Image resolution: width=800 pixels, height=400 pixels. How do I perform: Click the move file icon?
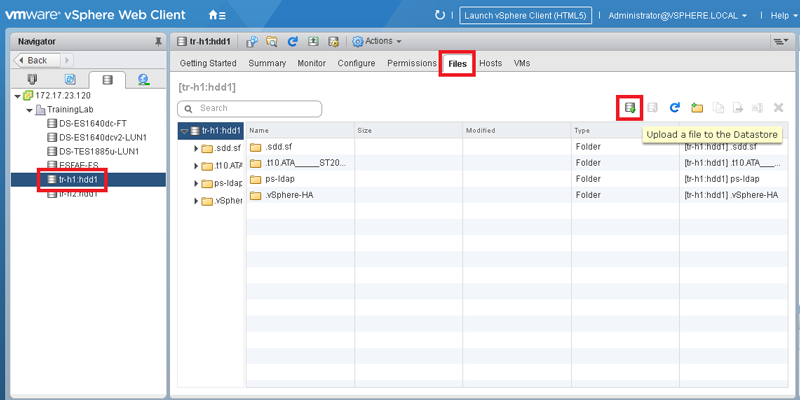738,108
